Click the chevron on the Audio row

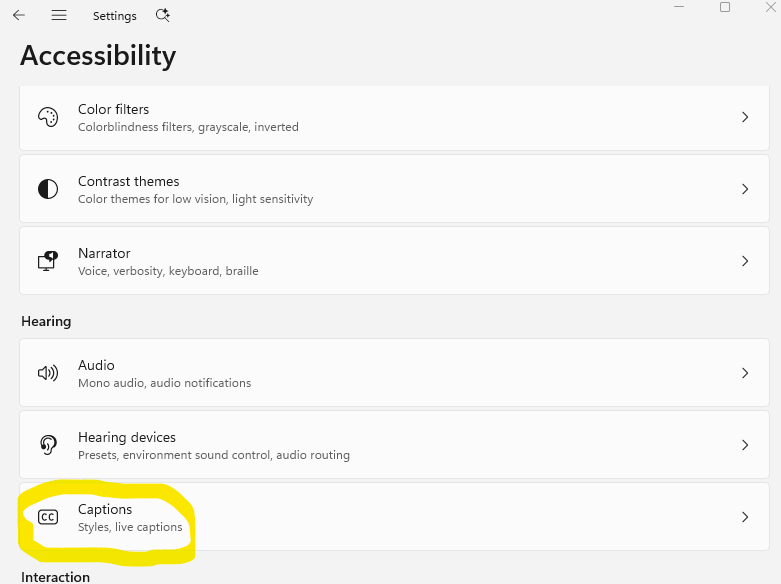pyautogui.click(x=745, y=373)
